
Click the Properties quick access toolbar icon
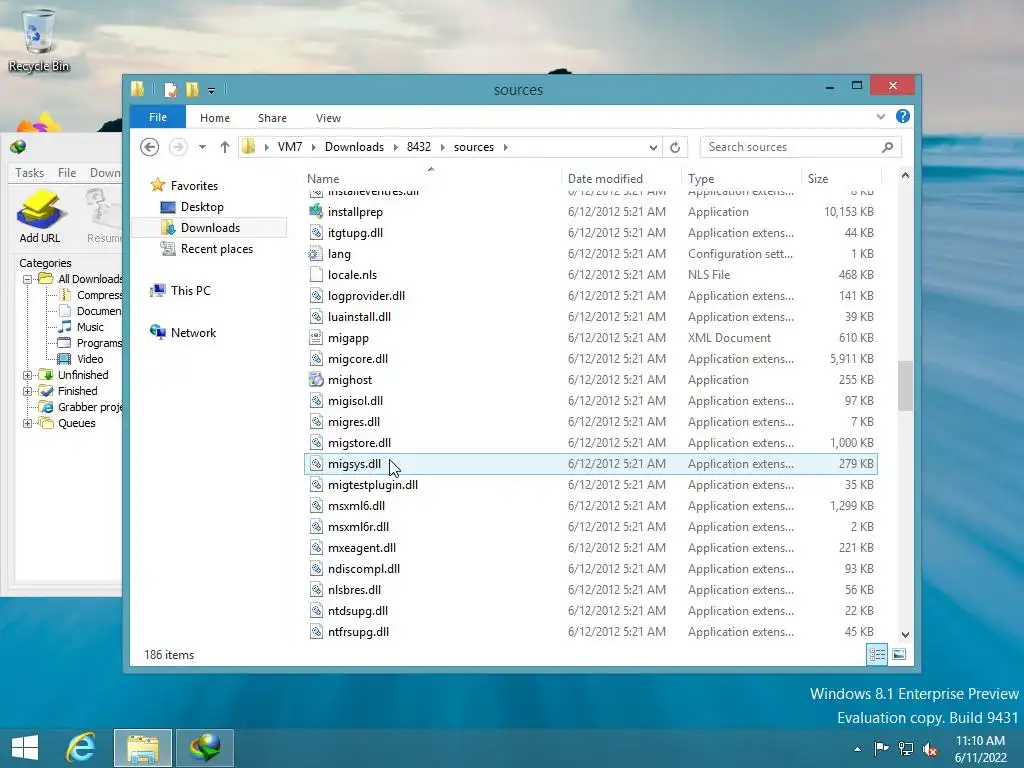coord(170,89)
